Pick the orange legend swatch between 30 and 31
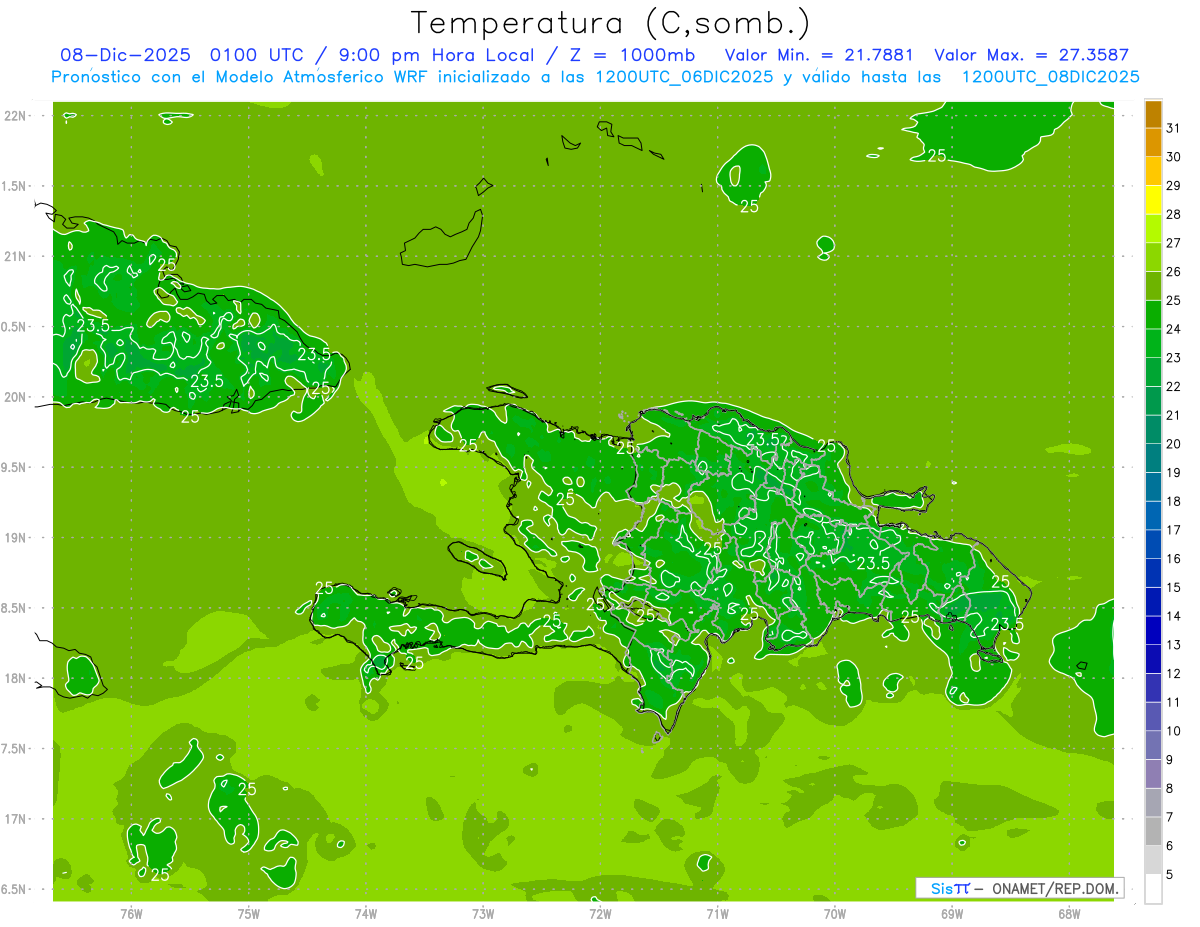The width and height of the screenshot is (1200, 927). pyautogui.click(x=1153, y=143)
